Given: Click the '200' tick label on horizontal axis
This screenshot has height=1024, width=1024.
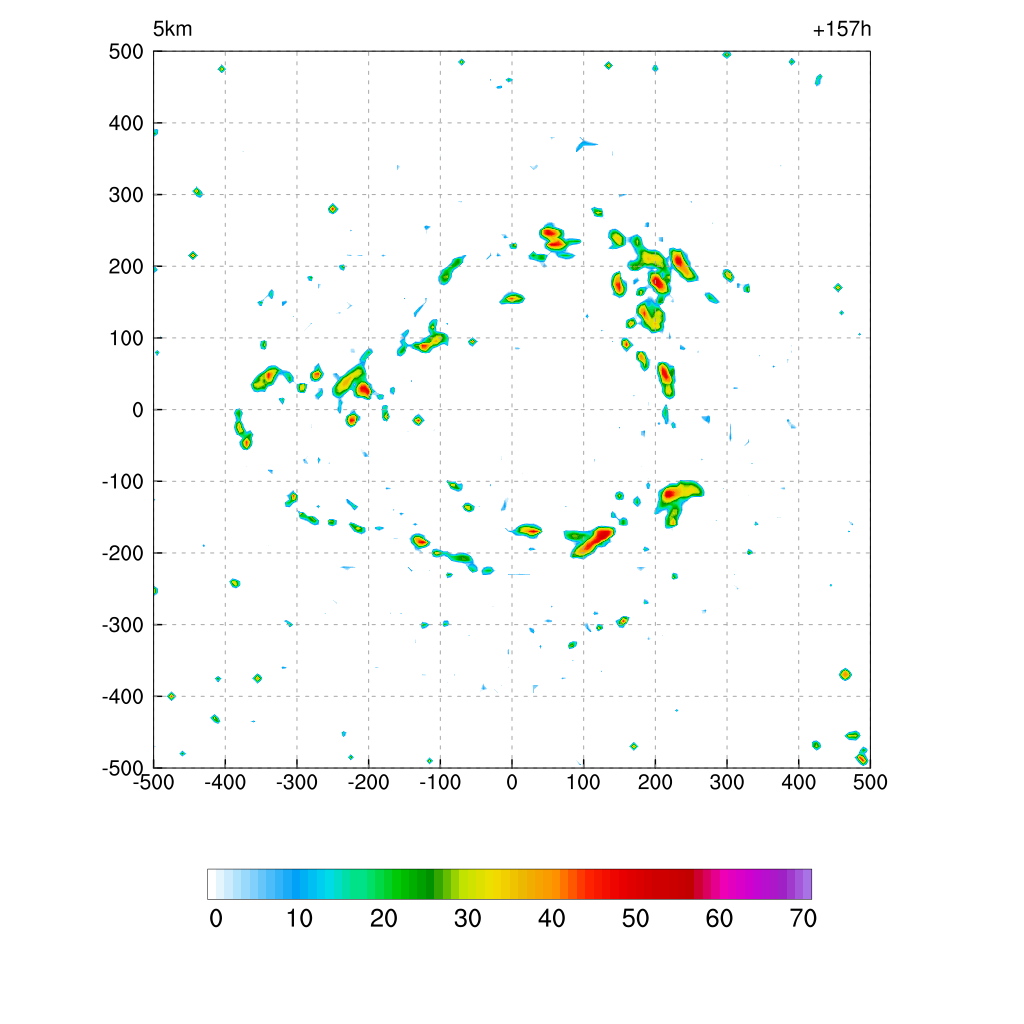Looking at the screenshot, I should pyautogui.click(x=655, y=782).
